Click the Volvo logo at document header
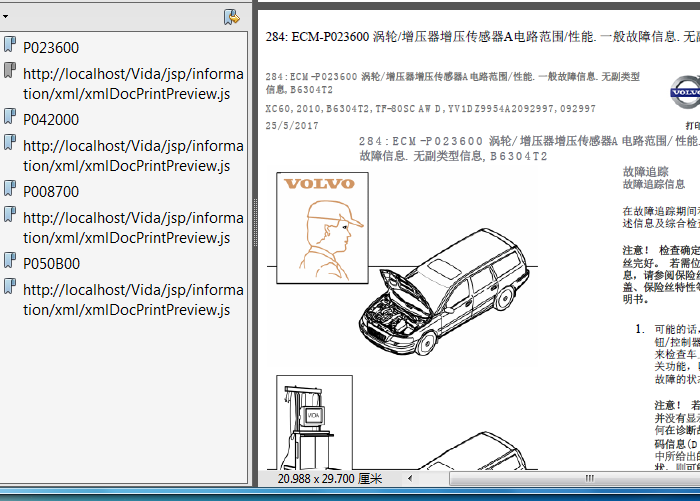 (x=686, y=92)
